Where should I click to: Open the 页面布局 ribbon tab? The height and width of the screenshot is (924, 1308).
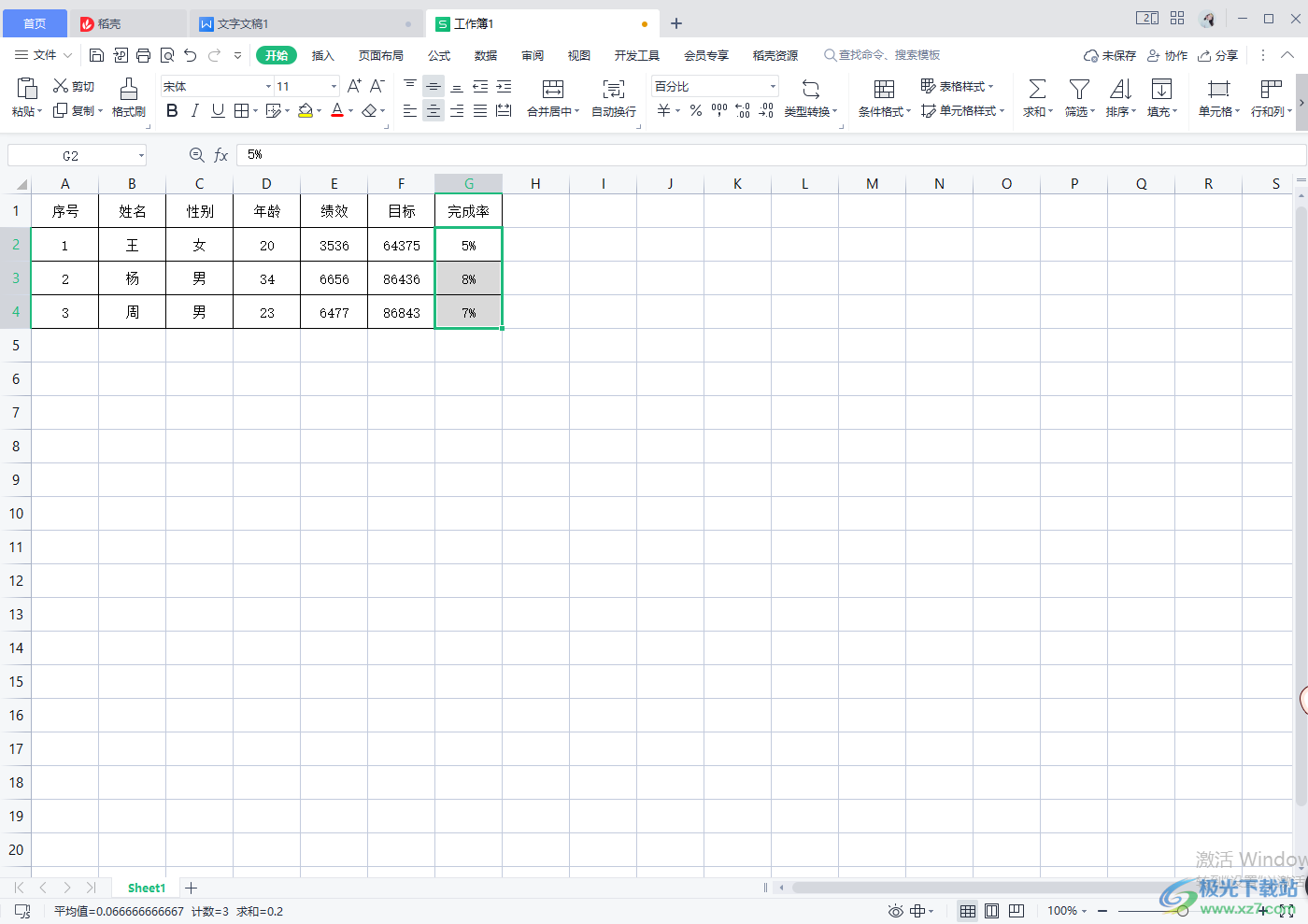pos(381,55)
